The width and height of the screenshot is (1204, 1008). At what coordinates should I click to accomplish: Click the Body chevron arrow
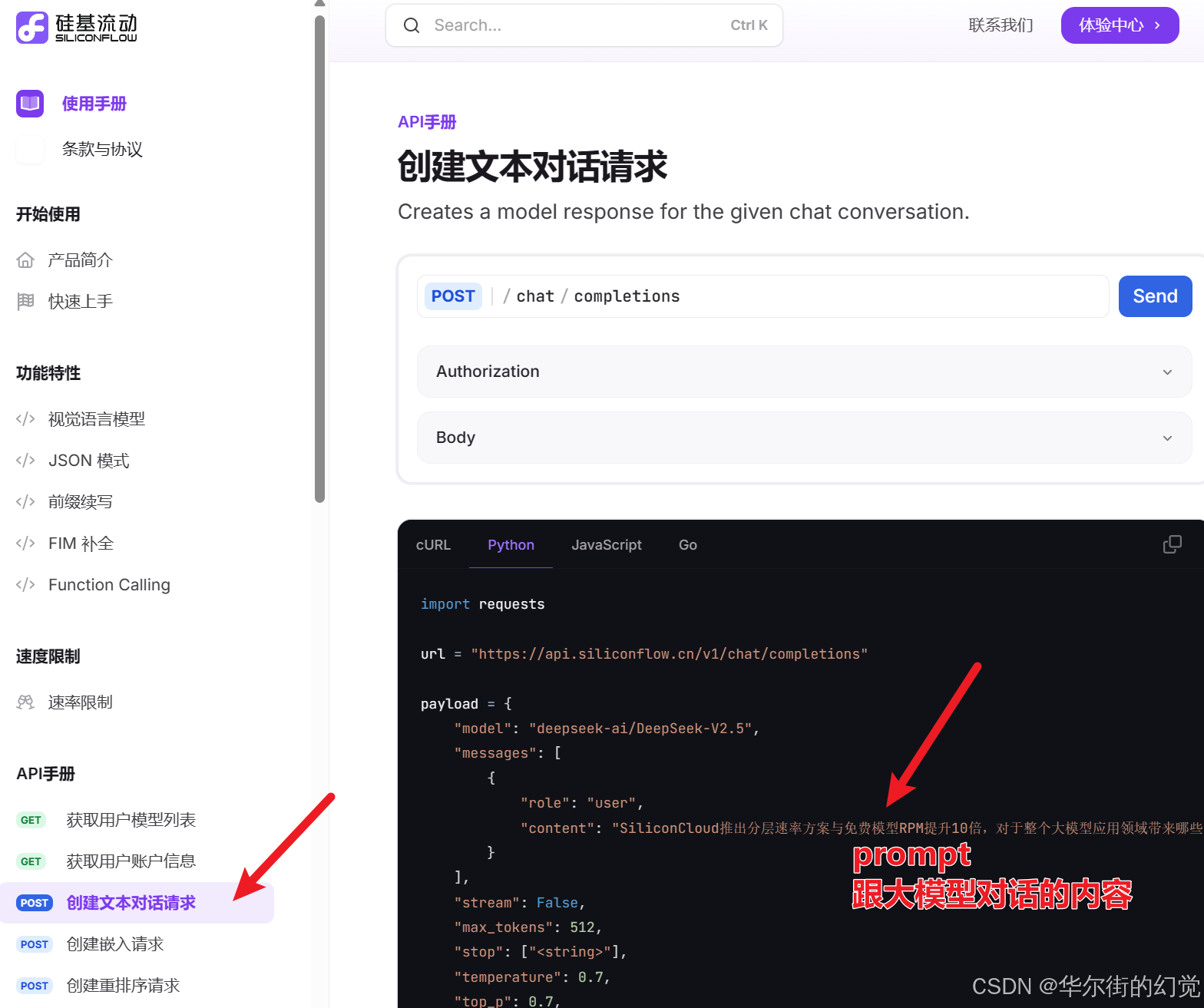pos(1167,438)
